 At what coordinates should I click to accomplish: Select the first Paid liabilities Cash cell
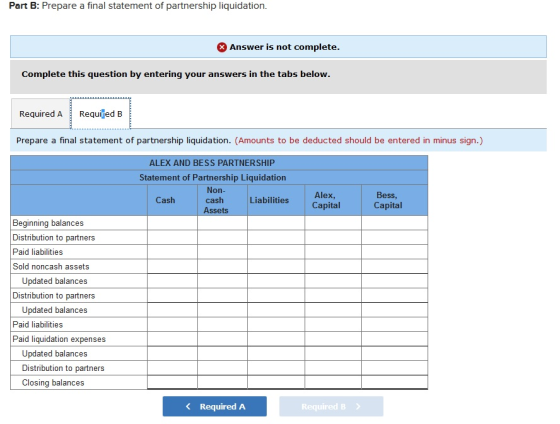172,252
